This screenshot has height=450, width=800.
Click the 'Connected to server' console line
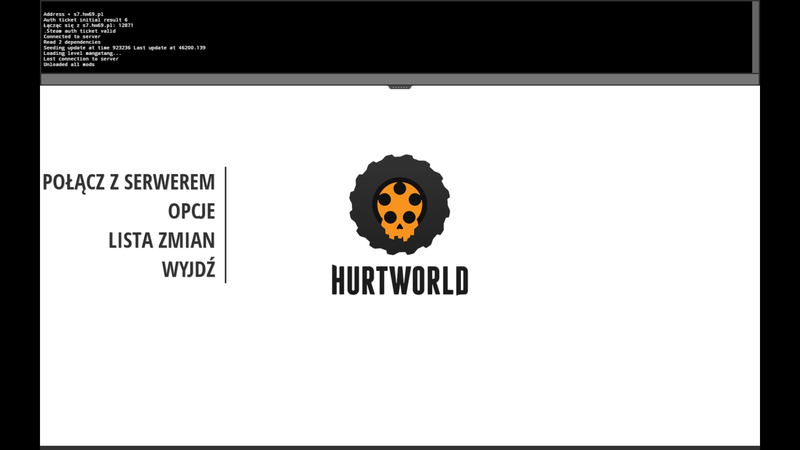tap(72, 37)
